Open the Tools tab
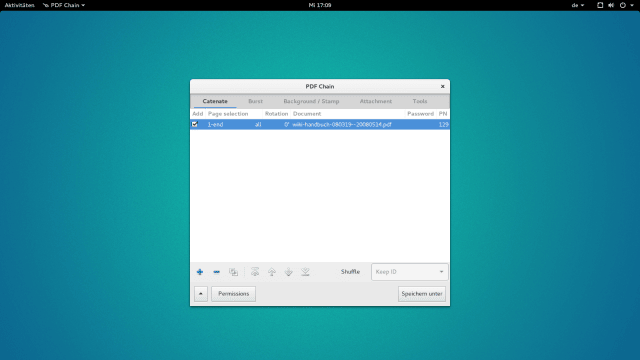The image size is (640, 360). 420,101
